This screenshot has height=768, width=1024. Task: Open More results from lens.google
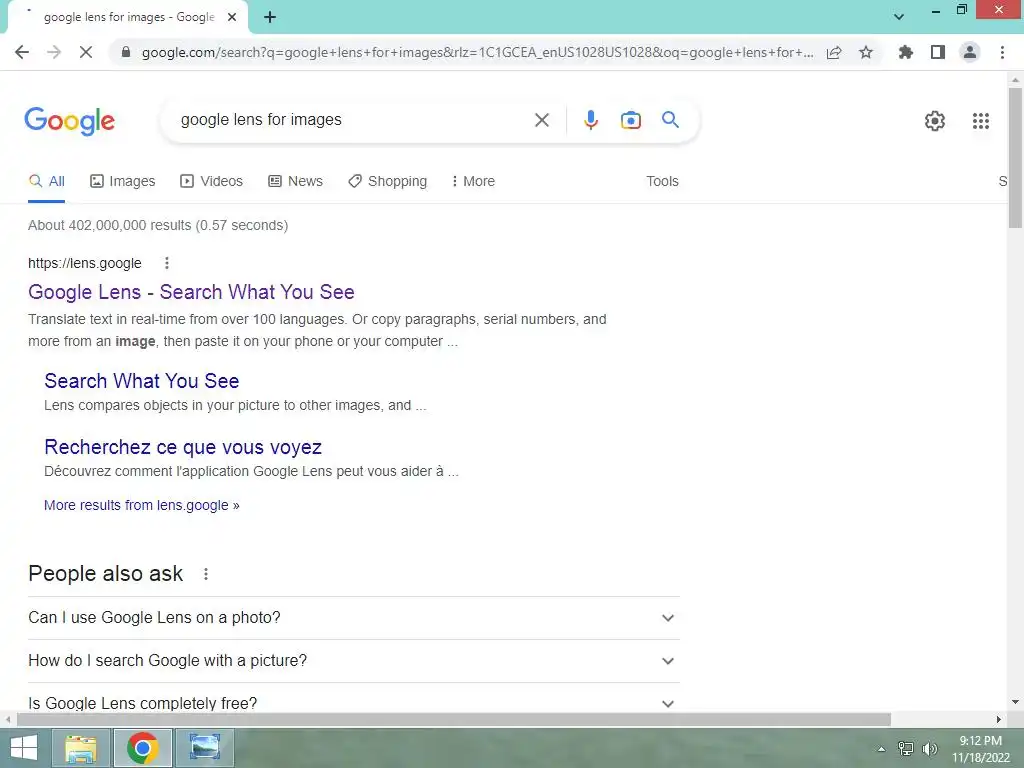[x=142, y=505]
